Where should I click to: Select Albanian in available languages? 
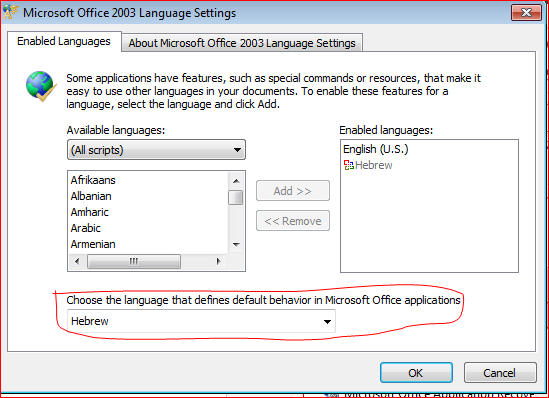(91, 196)
